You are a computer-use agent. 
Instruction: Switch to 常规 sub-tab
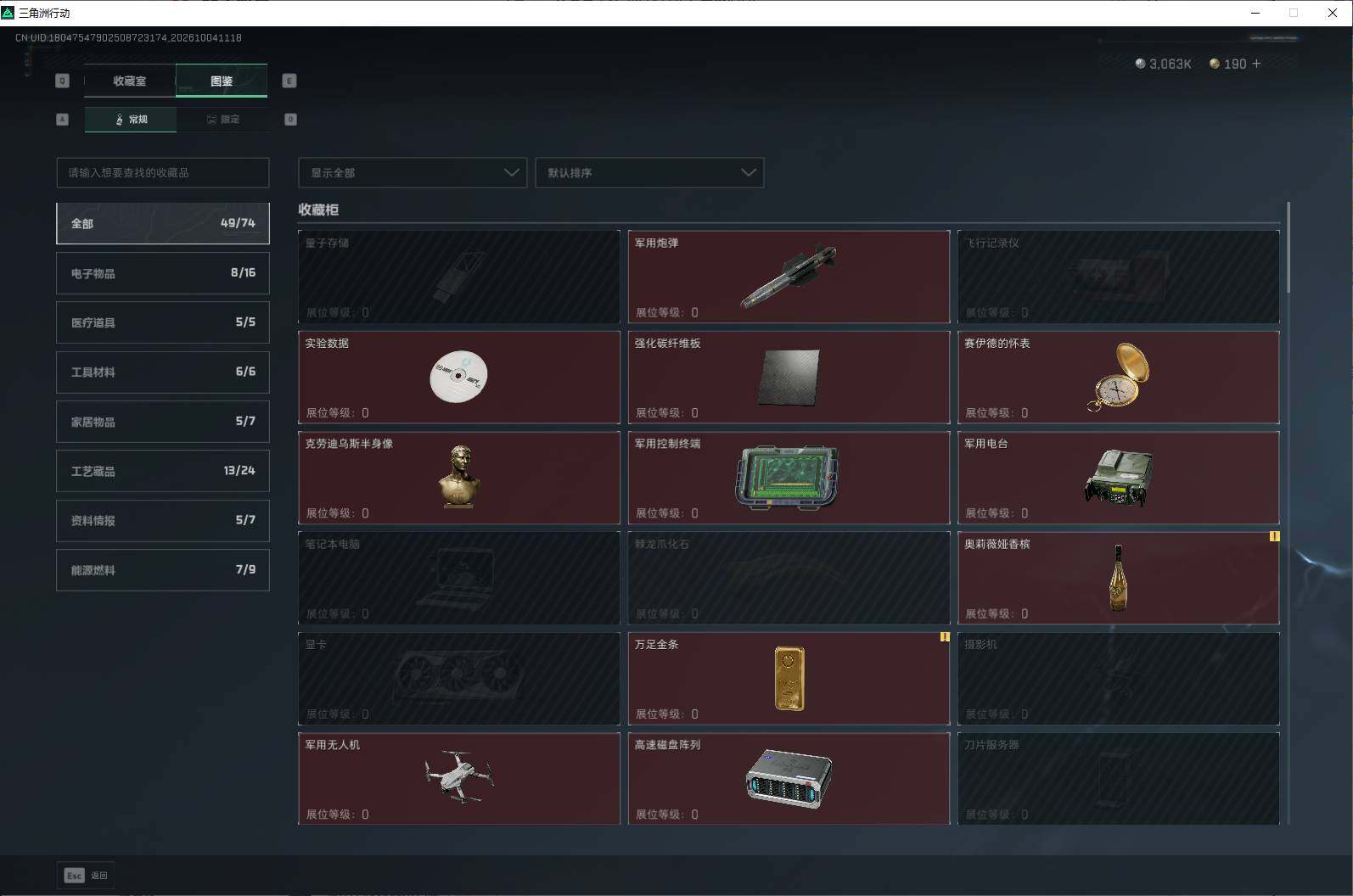(131, 120)
